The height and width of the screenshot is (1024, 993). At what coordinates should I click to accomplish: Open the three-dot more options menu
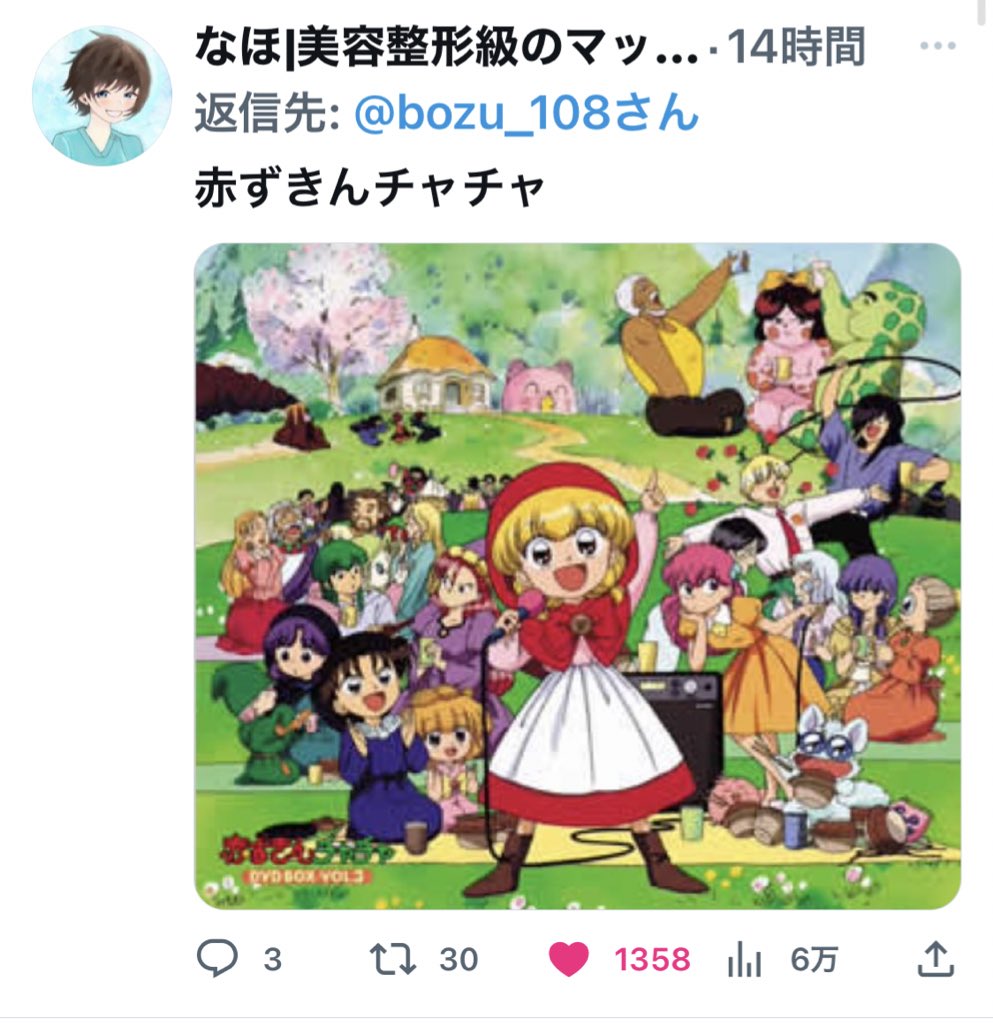(x=938, y=46)
